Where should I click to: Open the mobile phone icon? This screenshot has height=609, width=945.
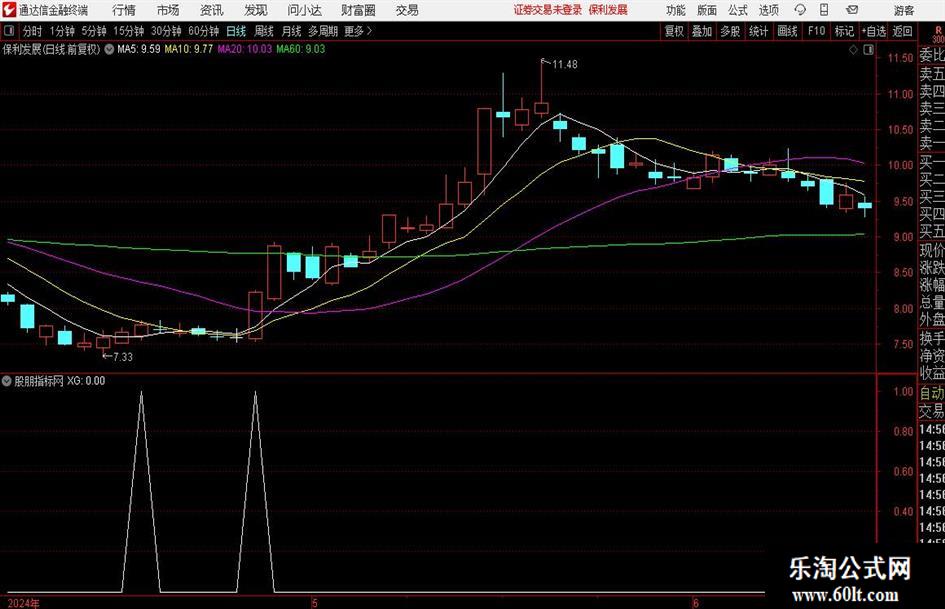pos(824,10)
